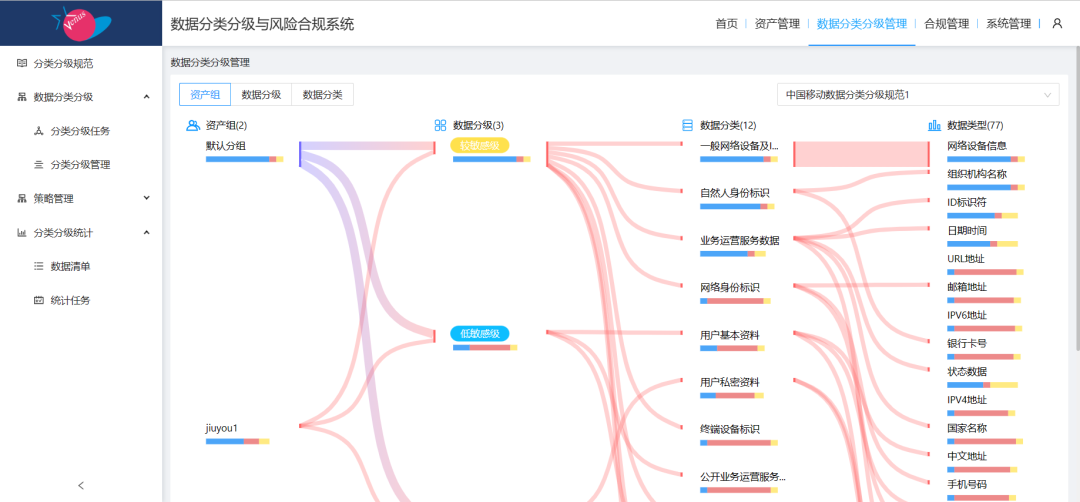Open the 合规管理 top menu
The width and height of the screenshot is (1080, 502).
[945, 24]
